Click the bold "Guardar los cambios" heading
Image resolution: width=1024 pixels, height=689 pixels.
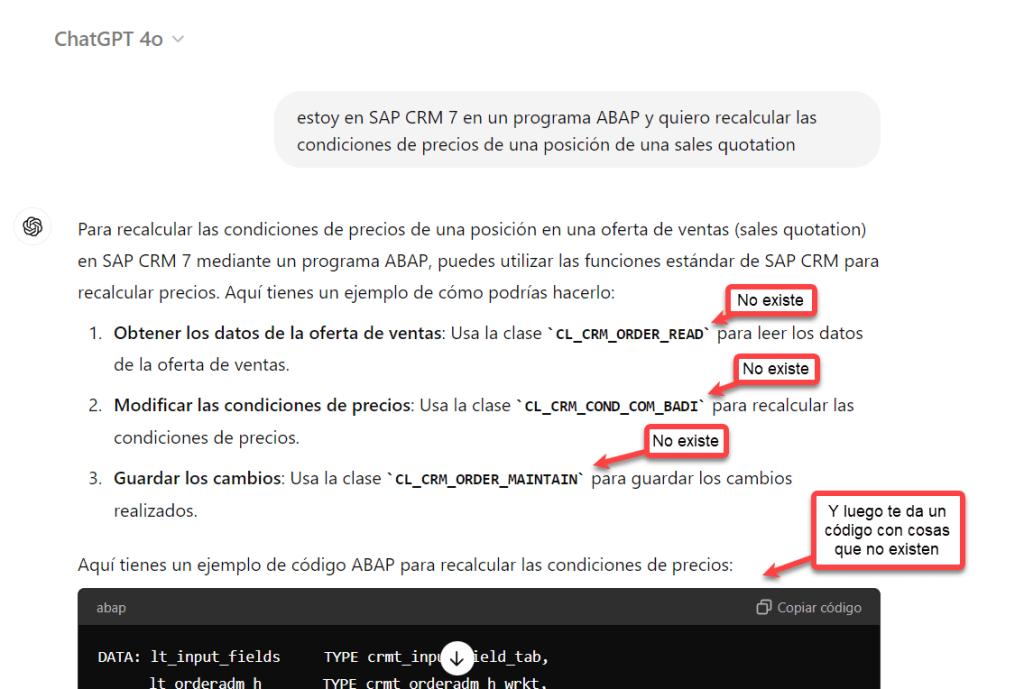[199, 478]
